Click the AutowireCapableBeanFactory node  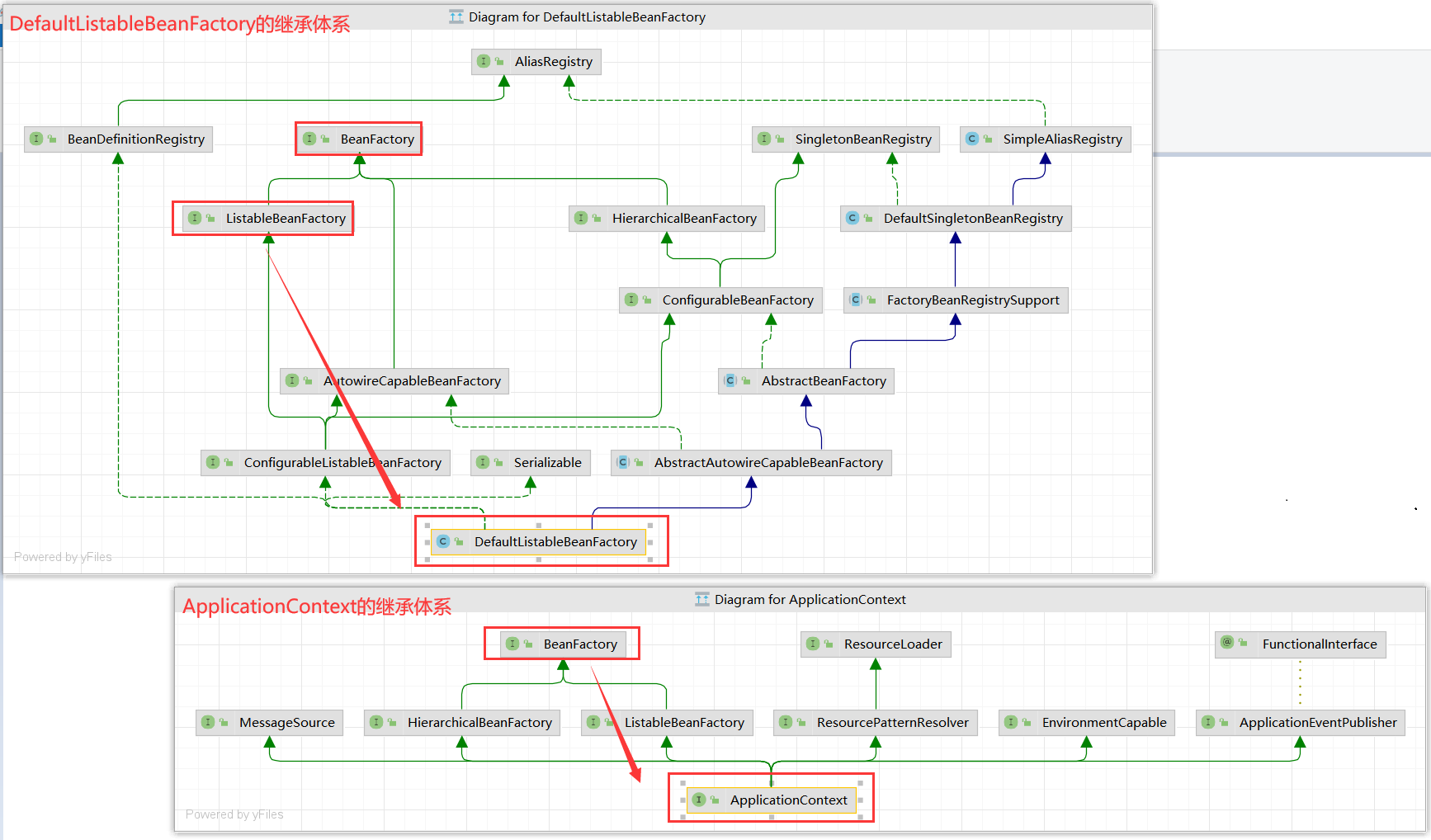394,381
